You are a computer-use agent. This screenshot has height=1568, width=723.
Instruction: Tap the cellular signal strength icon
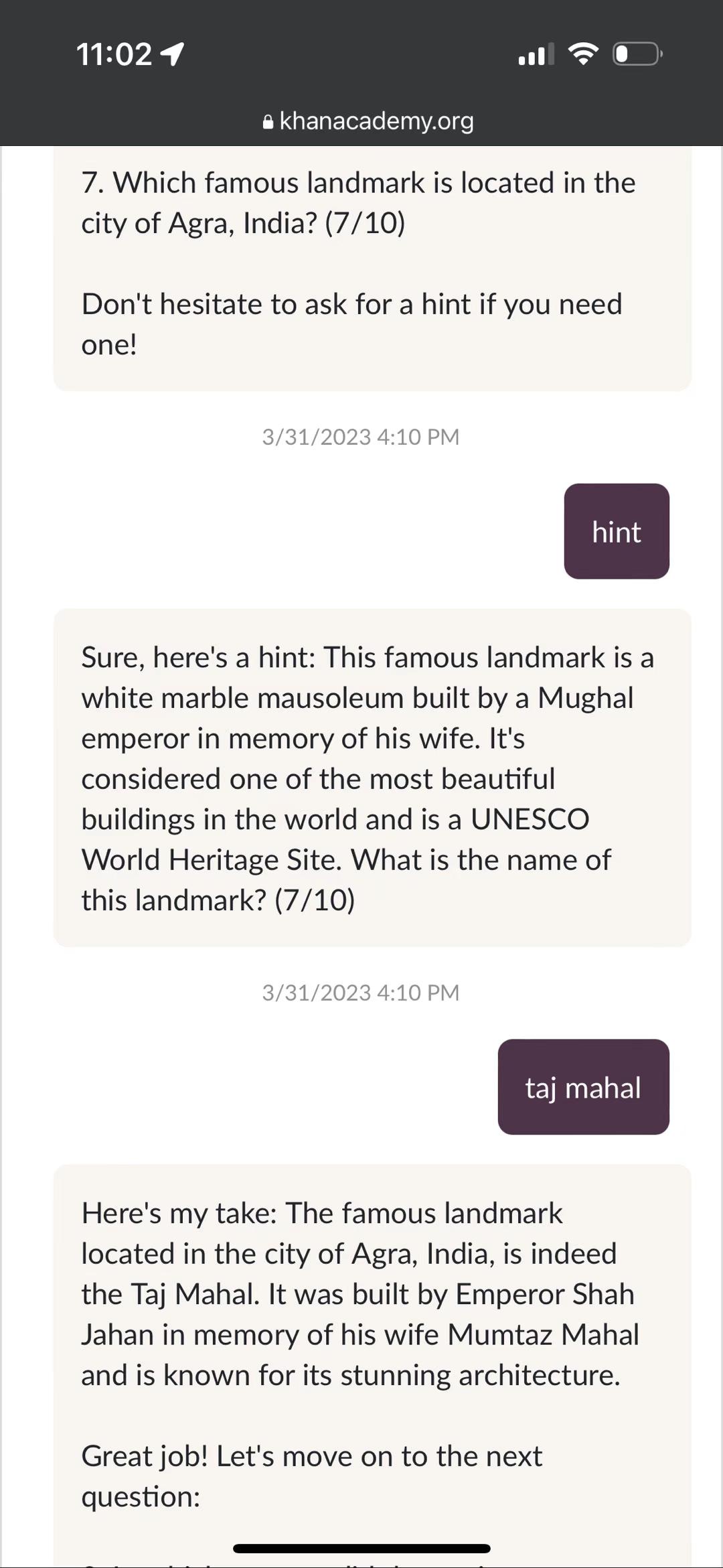coord(536,54)
